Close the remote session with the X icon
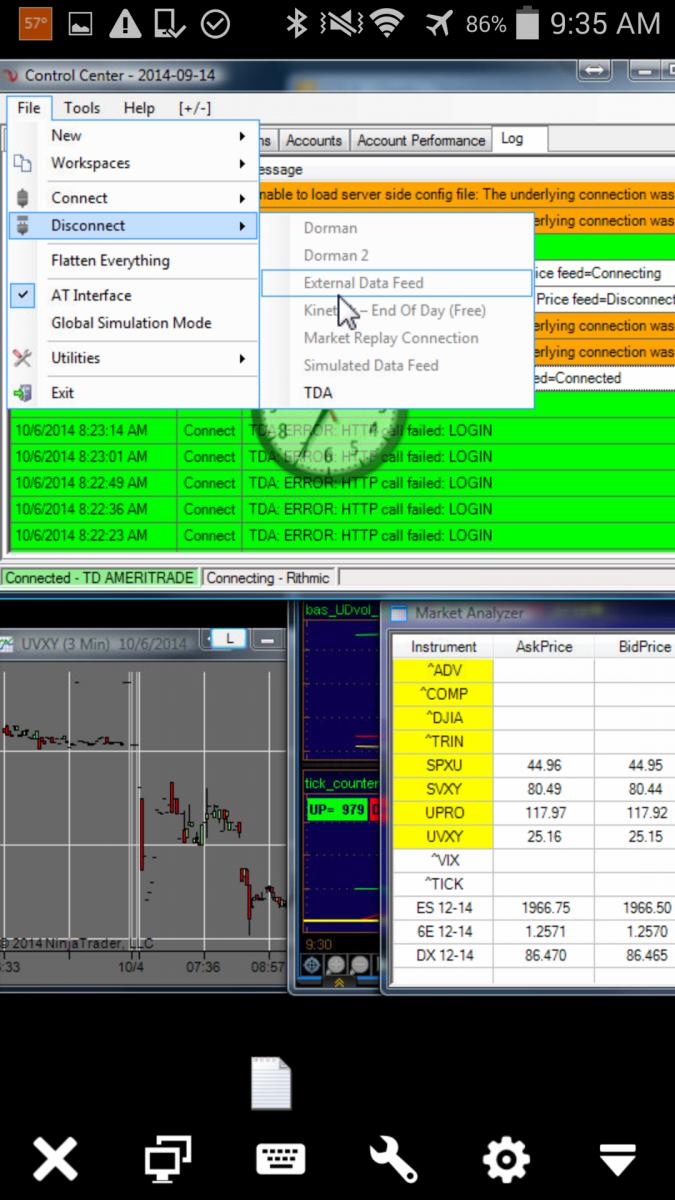 pyautogui.click(x=55, y=1160)
